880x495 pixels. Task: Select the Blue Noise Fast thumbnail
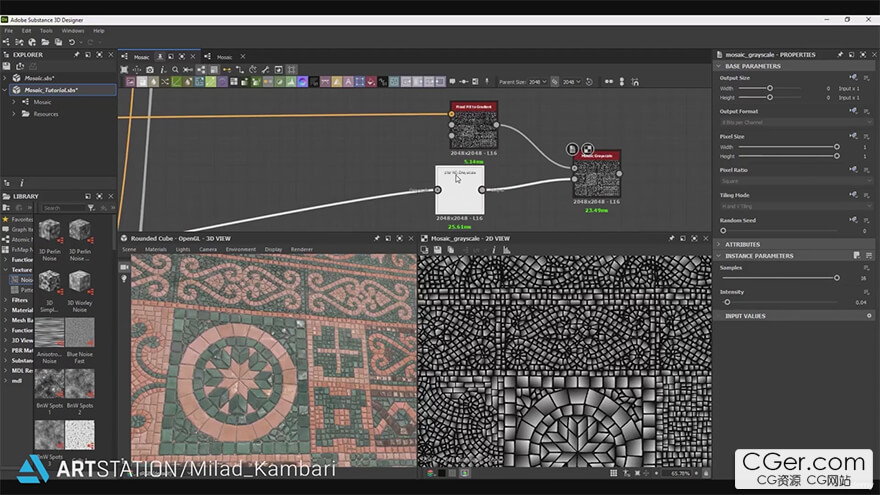pyautogui.click(x=80, y=332)
